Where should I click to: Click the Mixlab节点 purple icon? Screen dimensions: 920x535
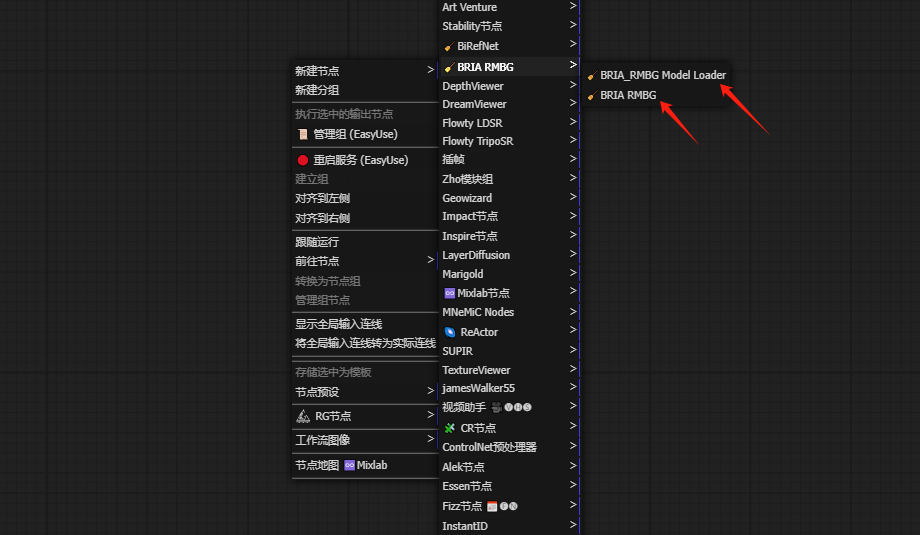click(x=449, y=293)
